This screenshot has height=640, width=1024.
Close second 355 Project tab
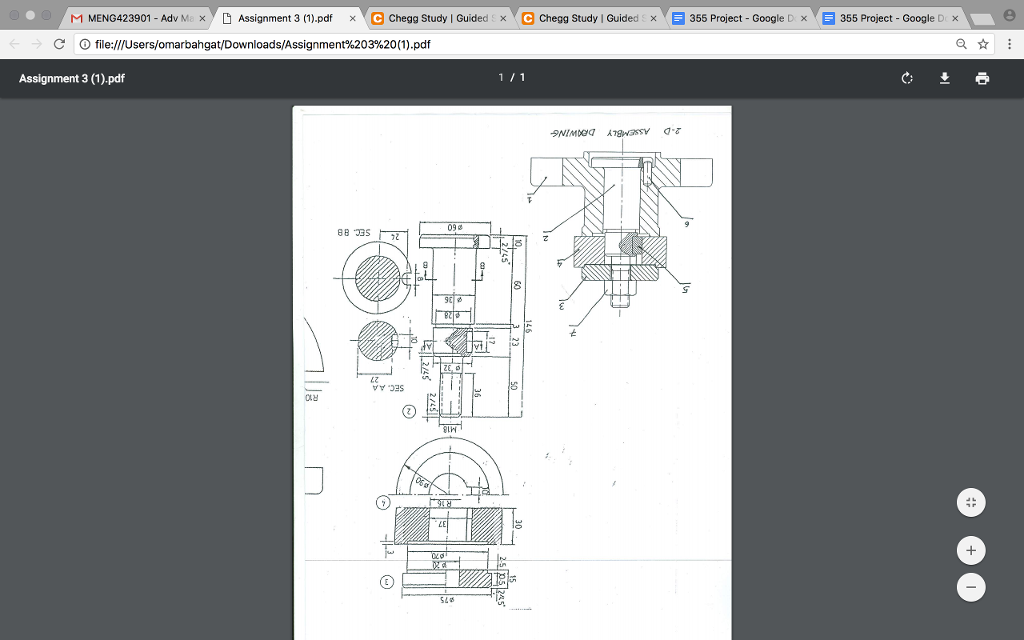coord(955,18)
